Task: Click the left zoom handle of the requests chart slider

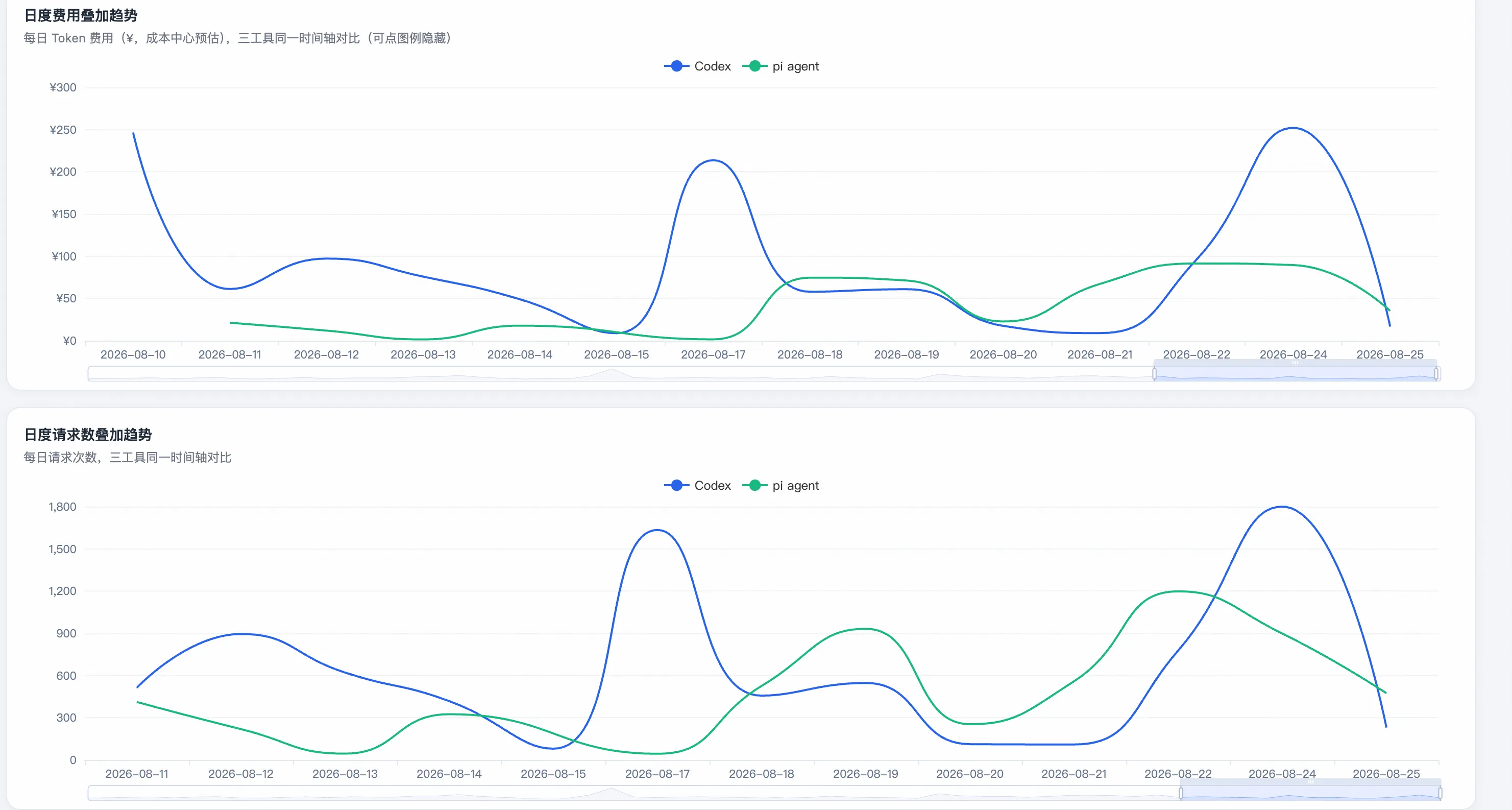Action: pos(1181,793)
